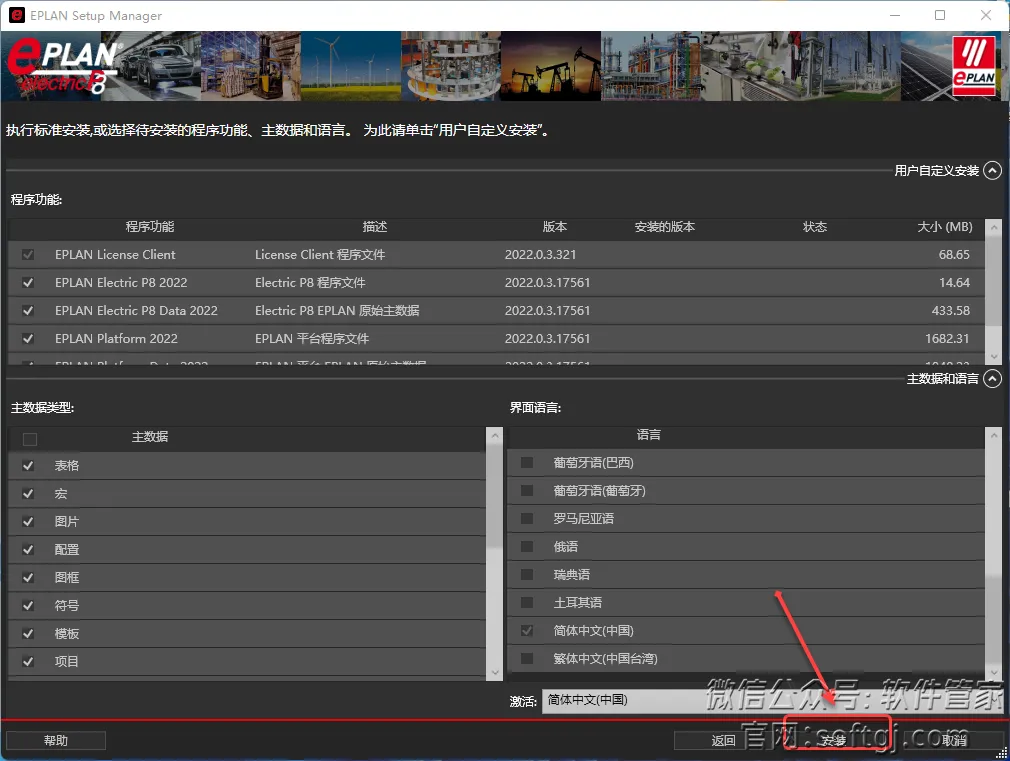
Task: Disable the 符号 master data item
Action: coord(28,605)
